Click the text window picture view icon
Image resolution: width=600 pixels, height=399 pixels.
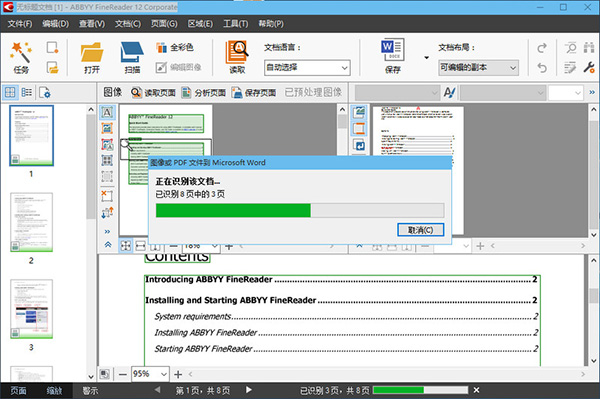(x=359, y=112)
